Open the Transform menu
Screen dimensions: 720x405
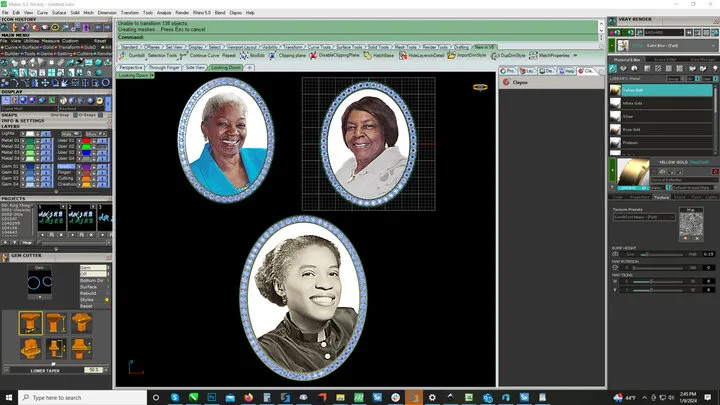(129, 13)
